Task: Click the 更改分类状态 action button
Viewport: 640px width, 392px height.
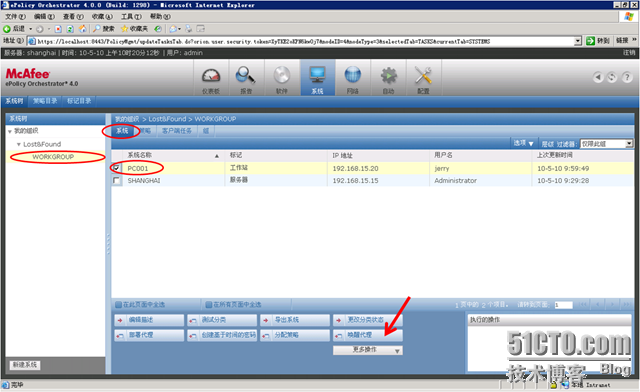Action: [368, 320]
